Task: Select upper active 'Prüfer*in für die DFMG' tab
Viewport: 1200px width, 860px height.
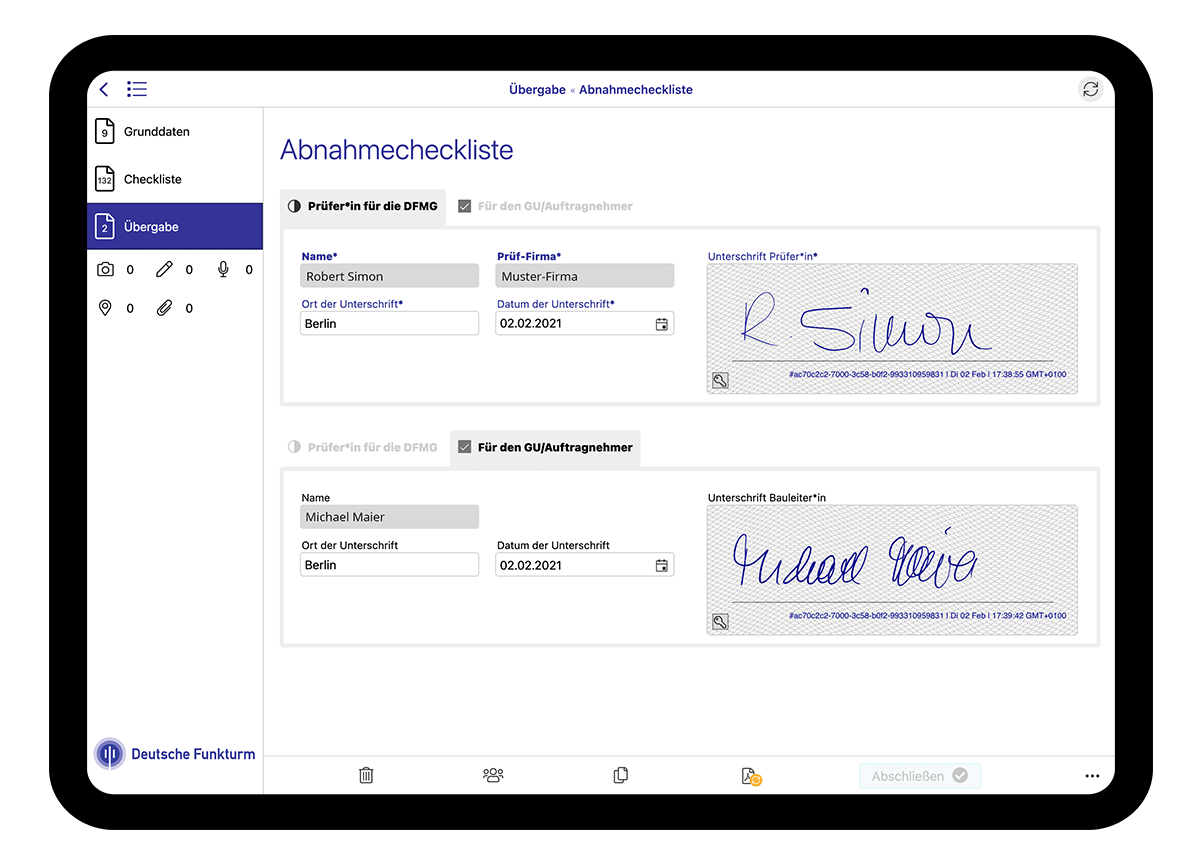Action: 362,206
